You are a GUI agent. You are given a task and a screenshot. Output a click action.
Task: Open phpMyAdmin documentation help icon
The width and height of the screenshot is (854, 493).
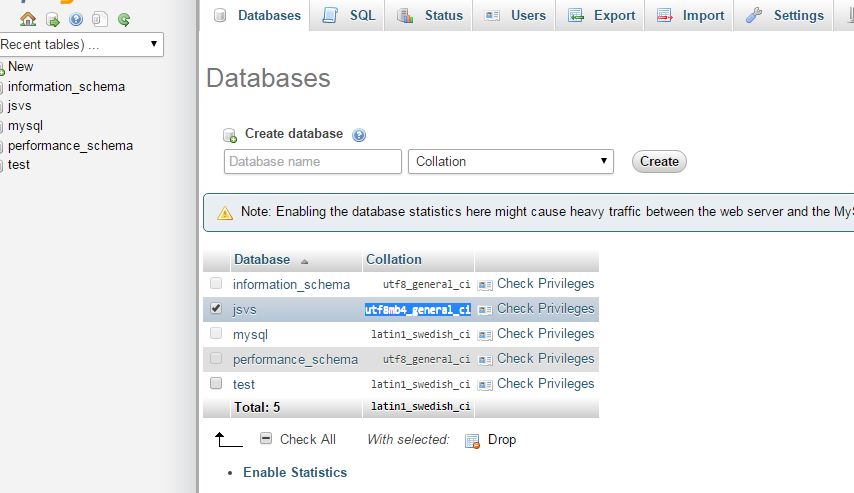76,18
